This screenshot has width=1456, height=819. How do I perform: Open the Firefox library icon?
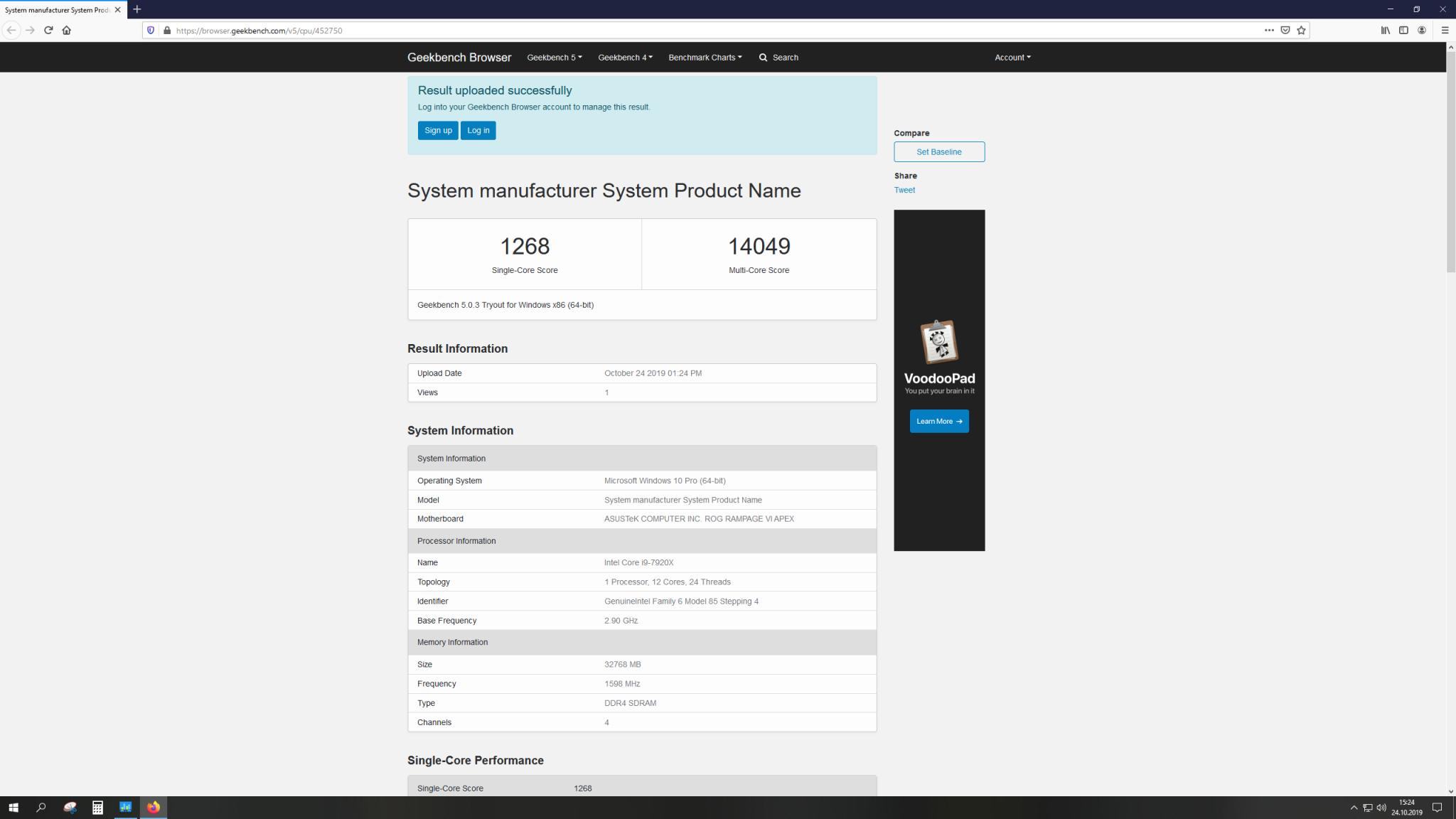pos(1386,30)
